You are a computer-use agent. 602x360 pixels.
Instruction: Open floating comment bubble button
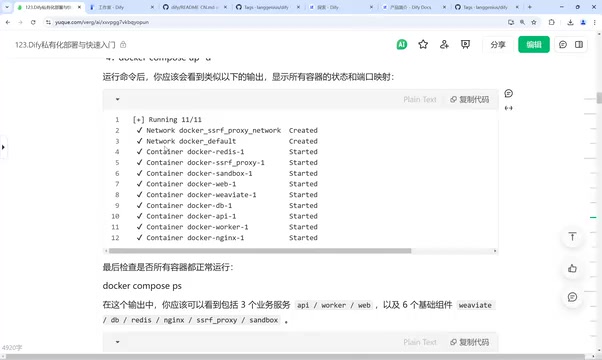[572, 297]
